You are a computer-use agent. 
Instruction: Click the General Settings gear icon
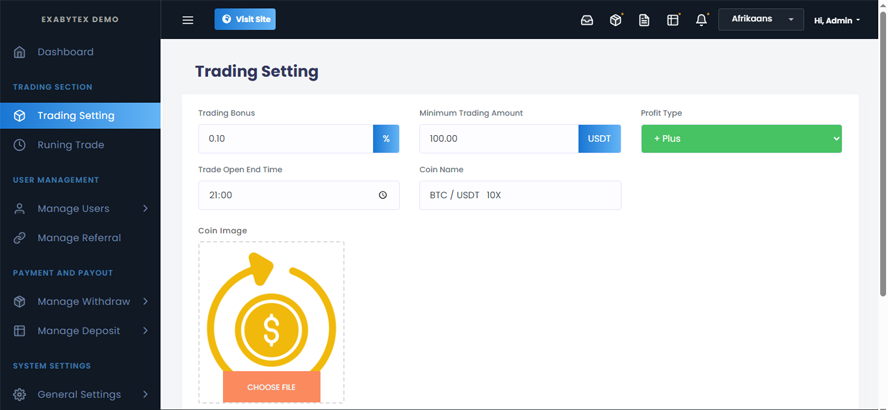pos(19,394)
